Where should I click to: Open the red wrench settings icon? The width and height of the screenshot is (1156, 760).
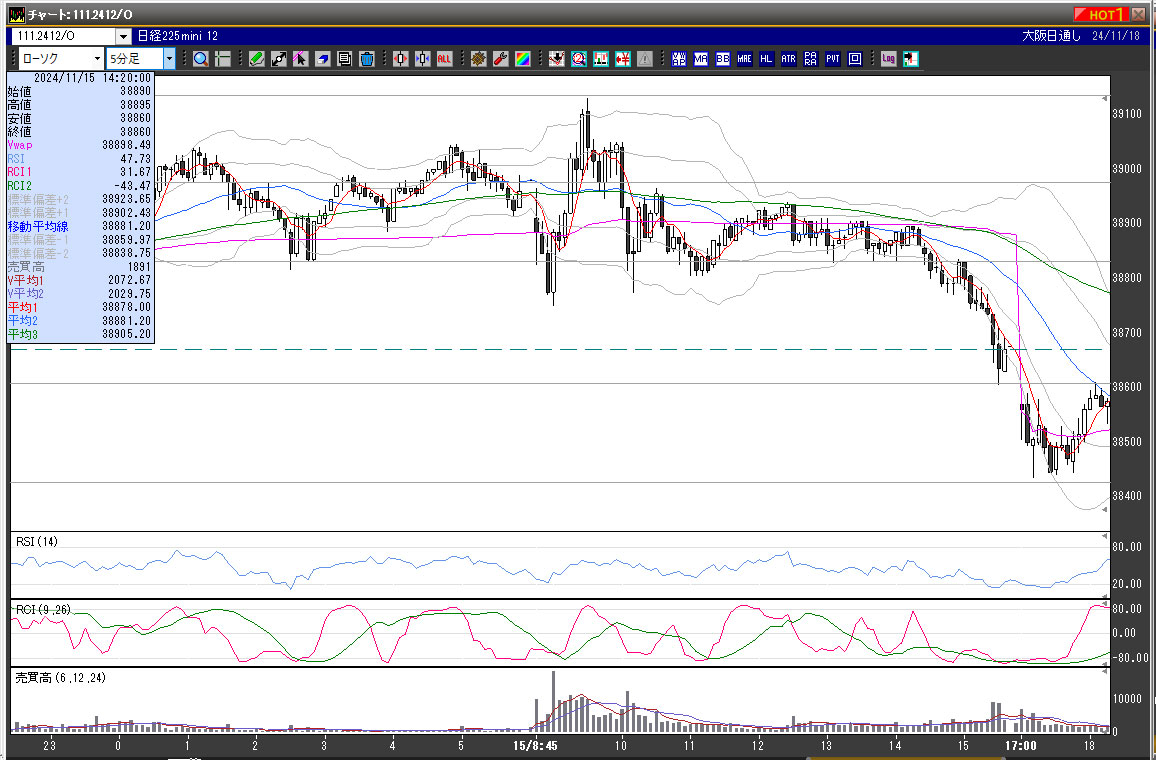[501, 59]
